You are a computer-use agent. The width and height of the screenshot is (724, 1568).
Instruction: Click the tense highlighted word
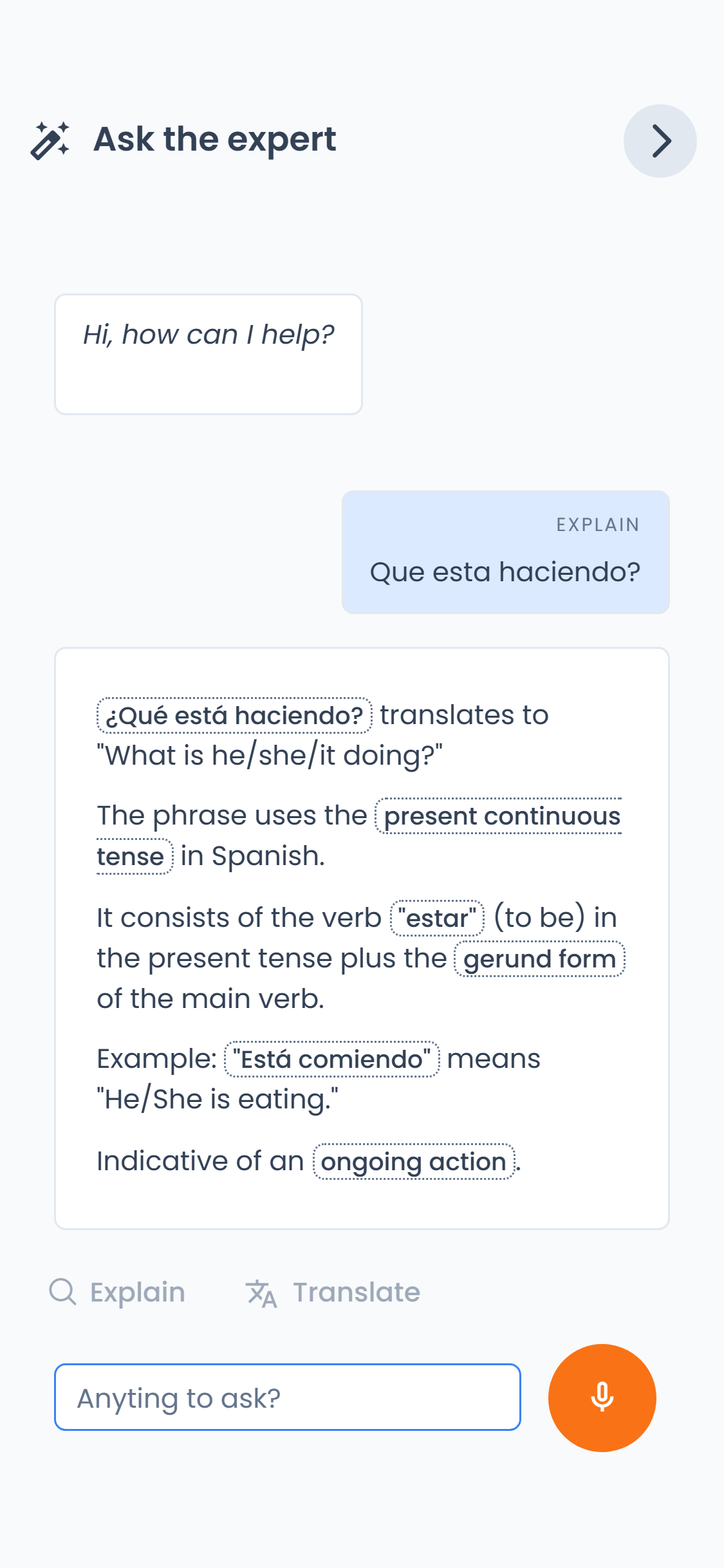click(x=135, y=857)
